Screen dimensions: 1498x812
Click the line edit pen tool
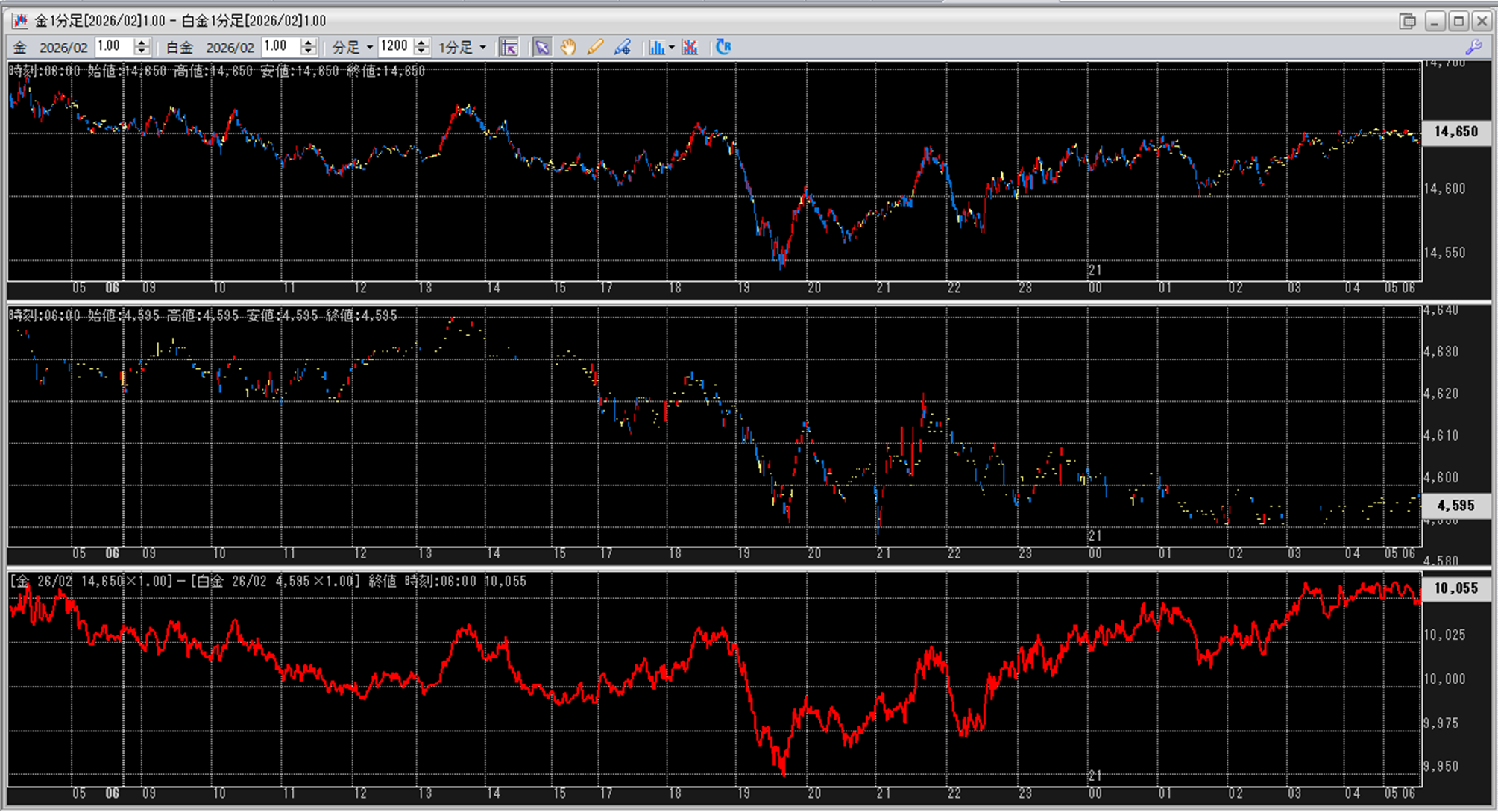click(622, 47)
